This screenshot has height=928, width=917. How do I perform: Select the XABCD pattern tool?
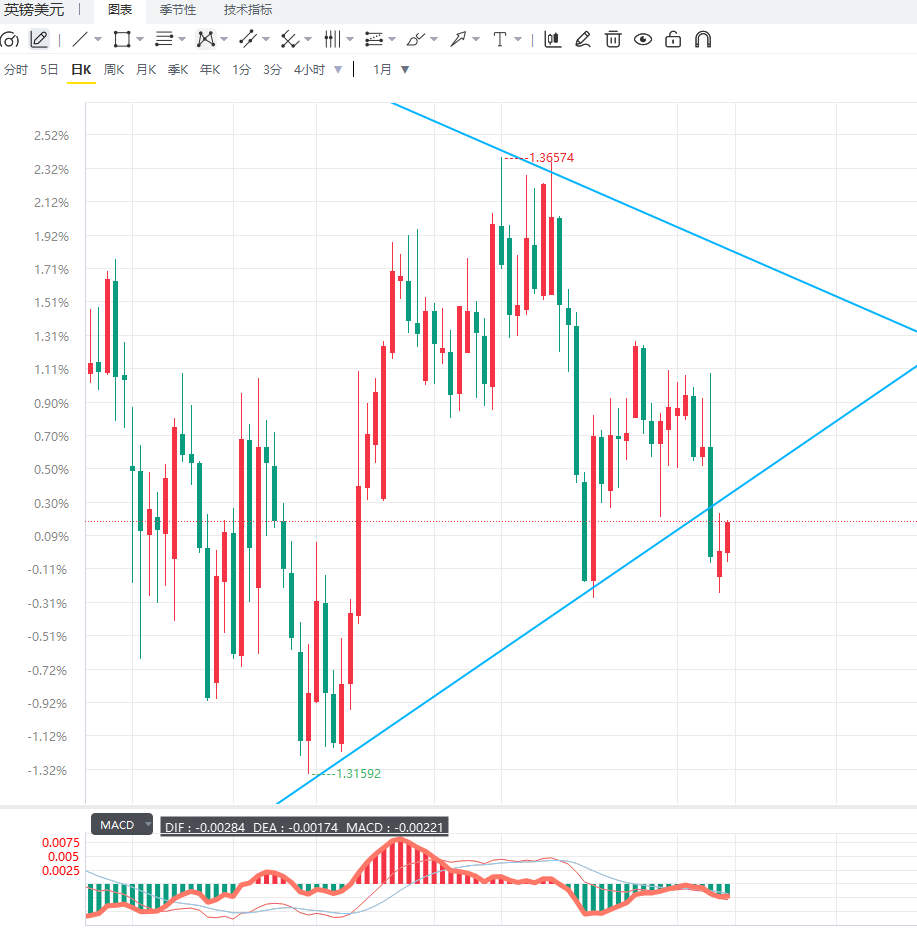(205, 40)
